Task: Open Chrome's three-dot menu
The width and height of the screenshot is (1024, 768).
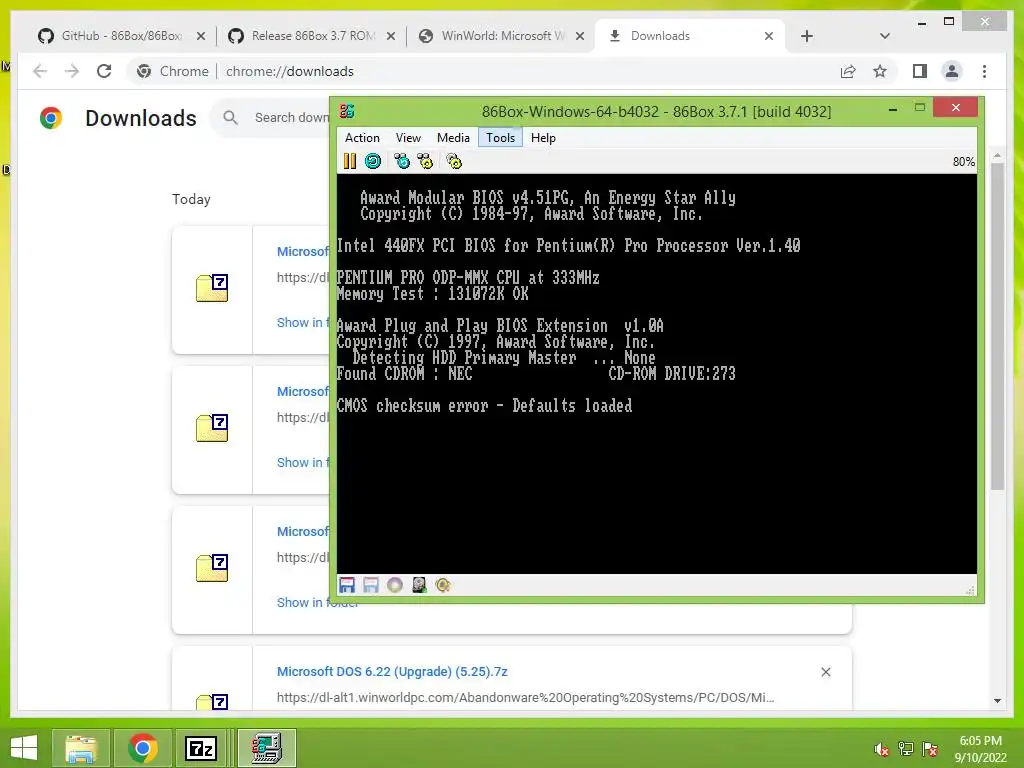Action: (x=984, y=71)
